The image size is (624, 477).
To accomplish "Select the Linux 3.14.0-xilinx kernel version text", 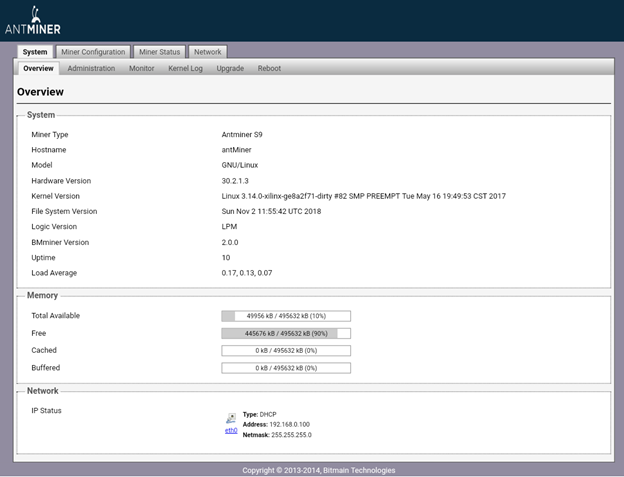I will 364,196.
